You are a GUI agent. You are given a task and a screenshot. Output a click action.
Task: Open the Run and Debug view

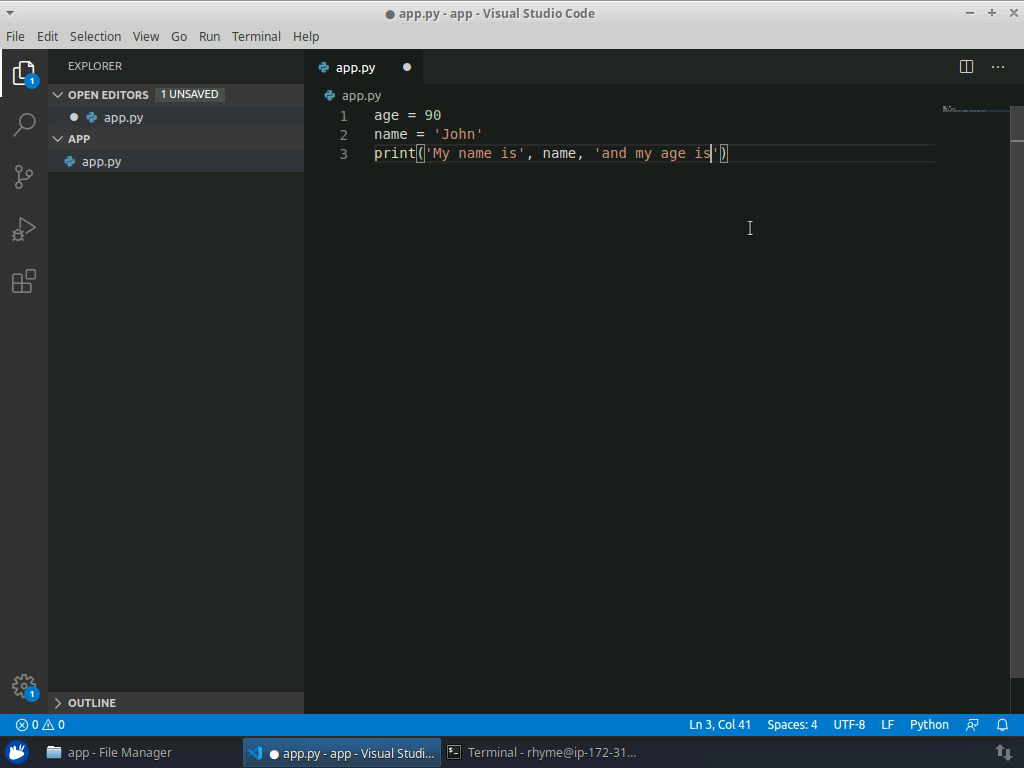(x=24, y=229)
